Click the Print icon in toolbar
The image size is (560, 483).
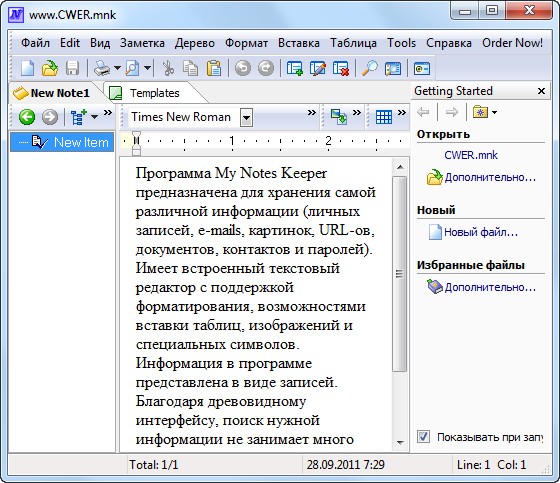102,68
